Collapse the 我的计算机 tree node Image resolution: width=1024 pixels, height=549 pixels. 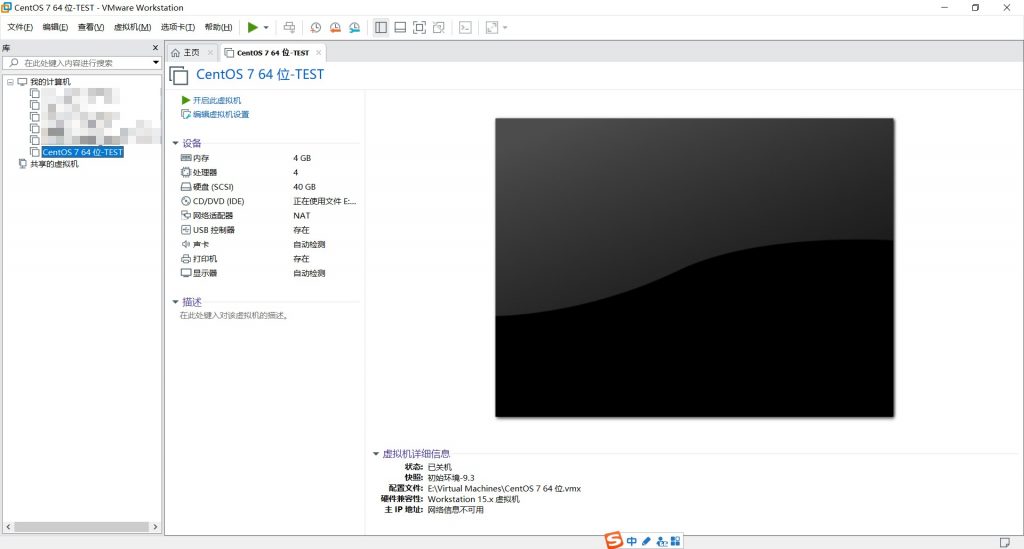click(10, 82)
